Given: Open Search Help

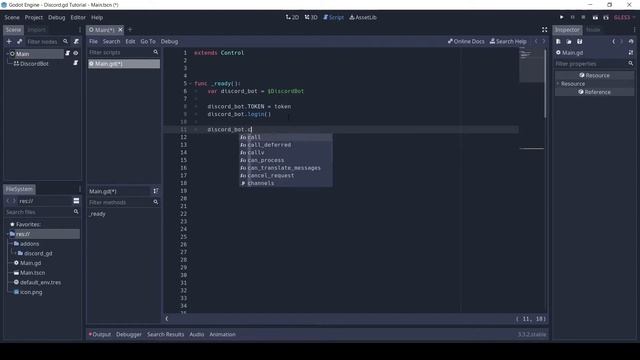Looking at the screenshot, I should (508, 41).
